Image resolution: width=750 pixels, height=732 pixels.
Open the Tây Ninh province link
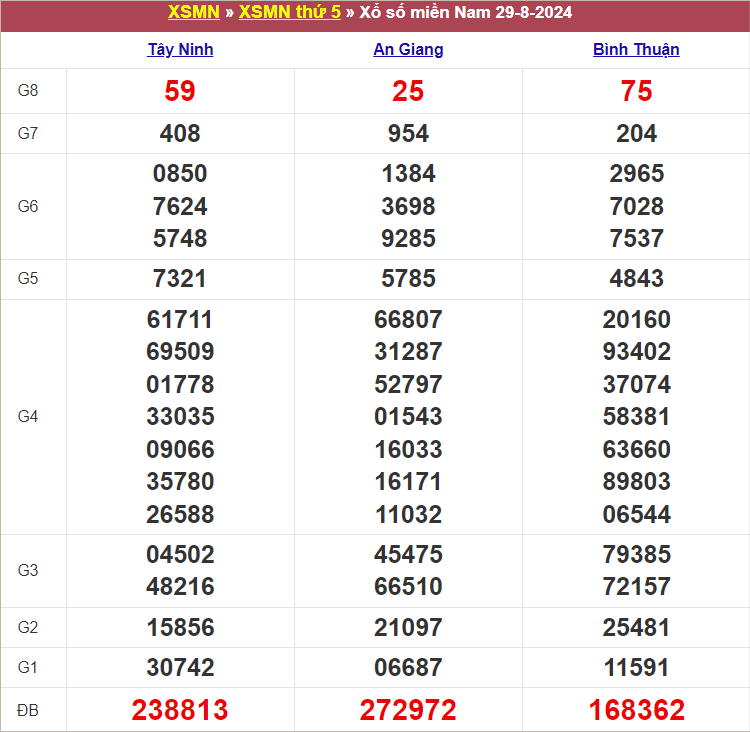[x=180, y=50]
